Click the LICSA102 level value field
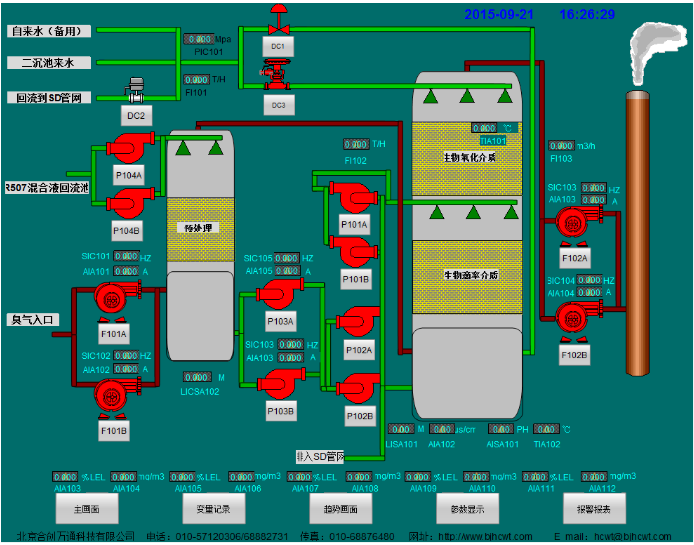Screen dimensions: 694x545 197,377
